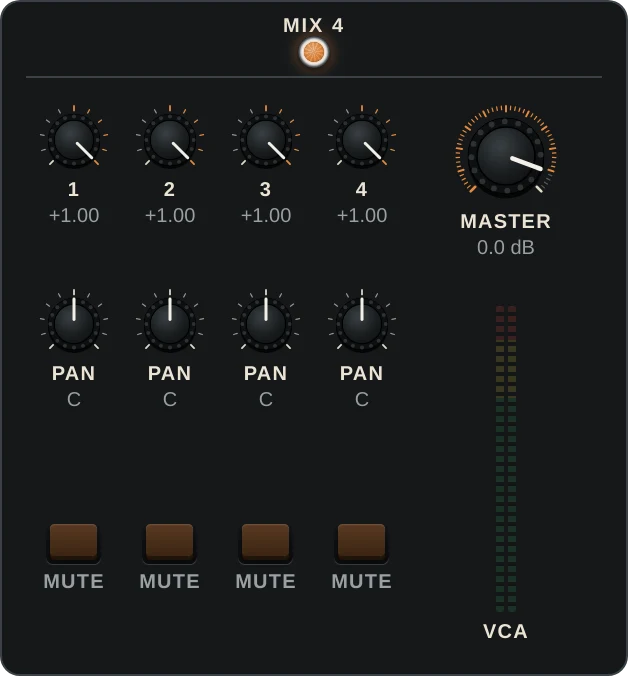Click the channel 3 level knob
Viewport: 628px width, 676px height.
(x=266, y=140)
